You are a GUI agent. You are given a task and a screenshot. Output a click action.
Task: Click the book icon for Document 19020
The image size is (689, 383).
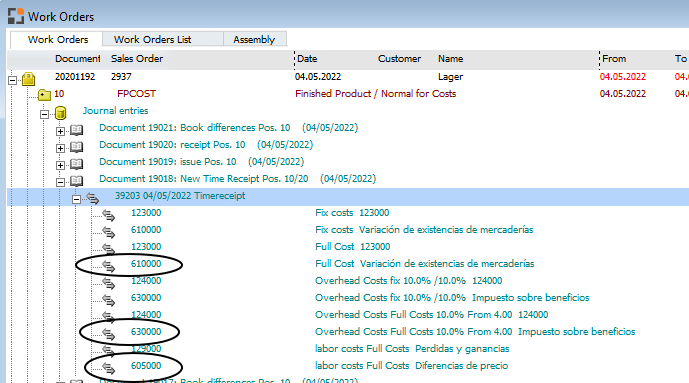(76, 147)
